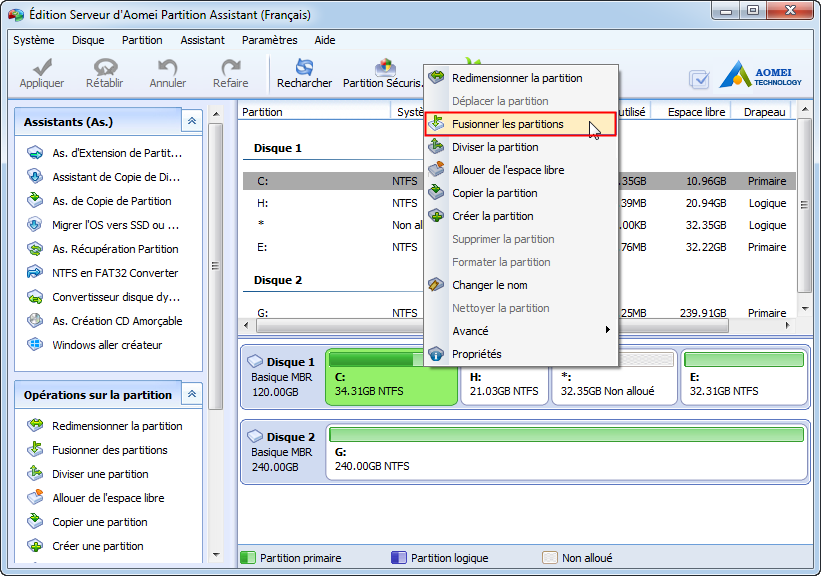
Task: Choose Redimensionner la partition in context menu
Action: [x=520, y=78]
